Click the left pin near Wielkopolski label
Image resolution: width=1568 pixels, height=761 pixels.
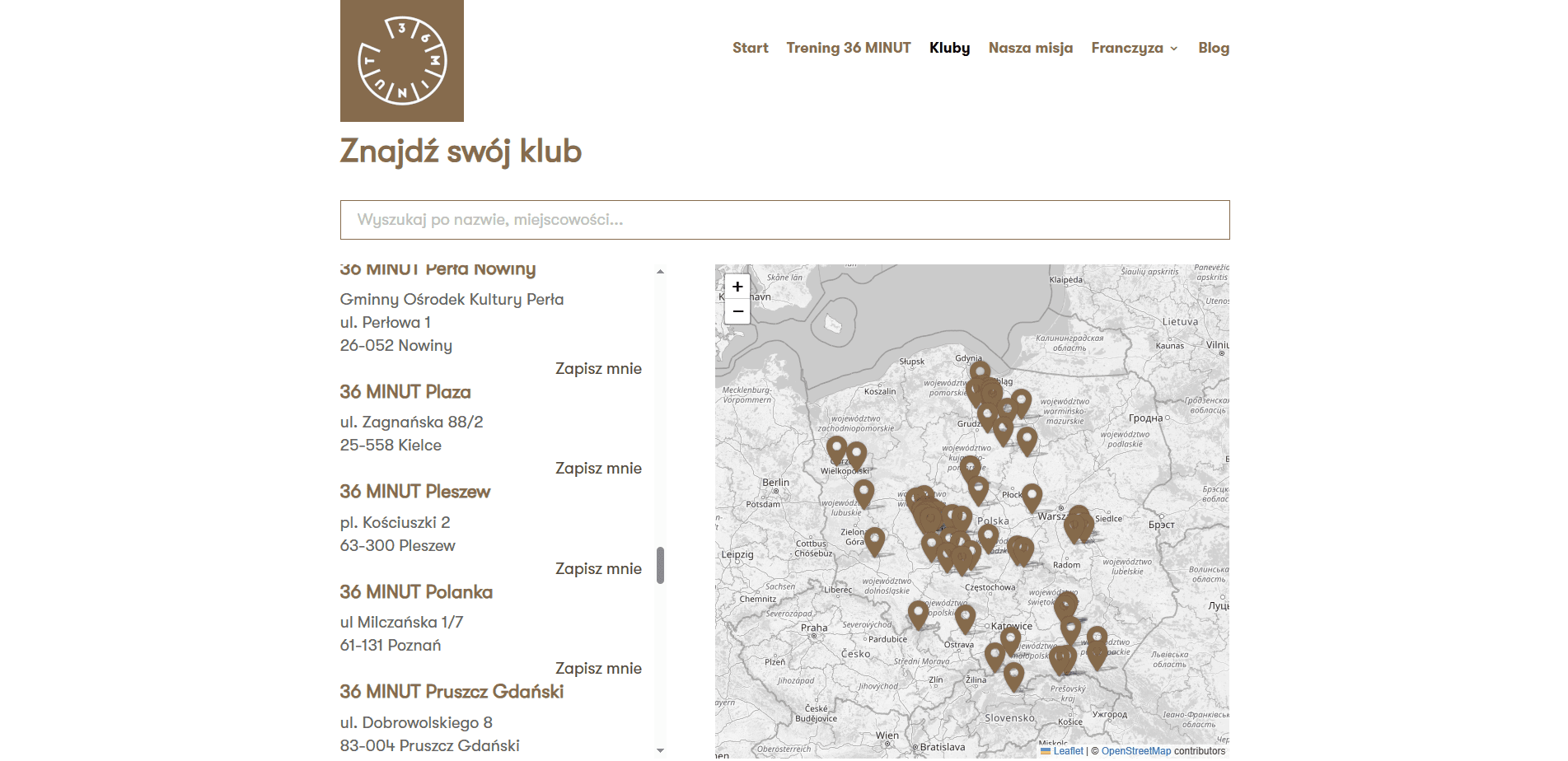point(836,449)
